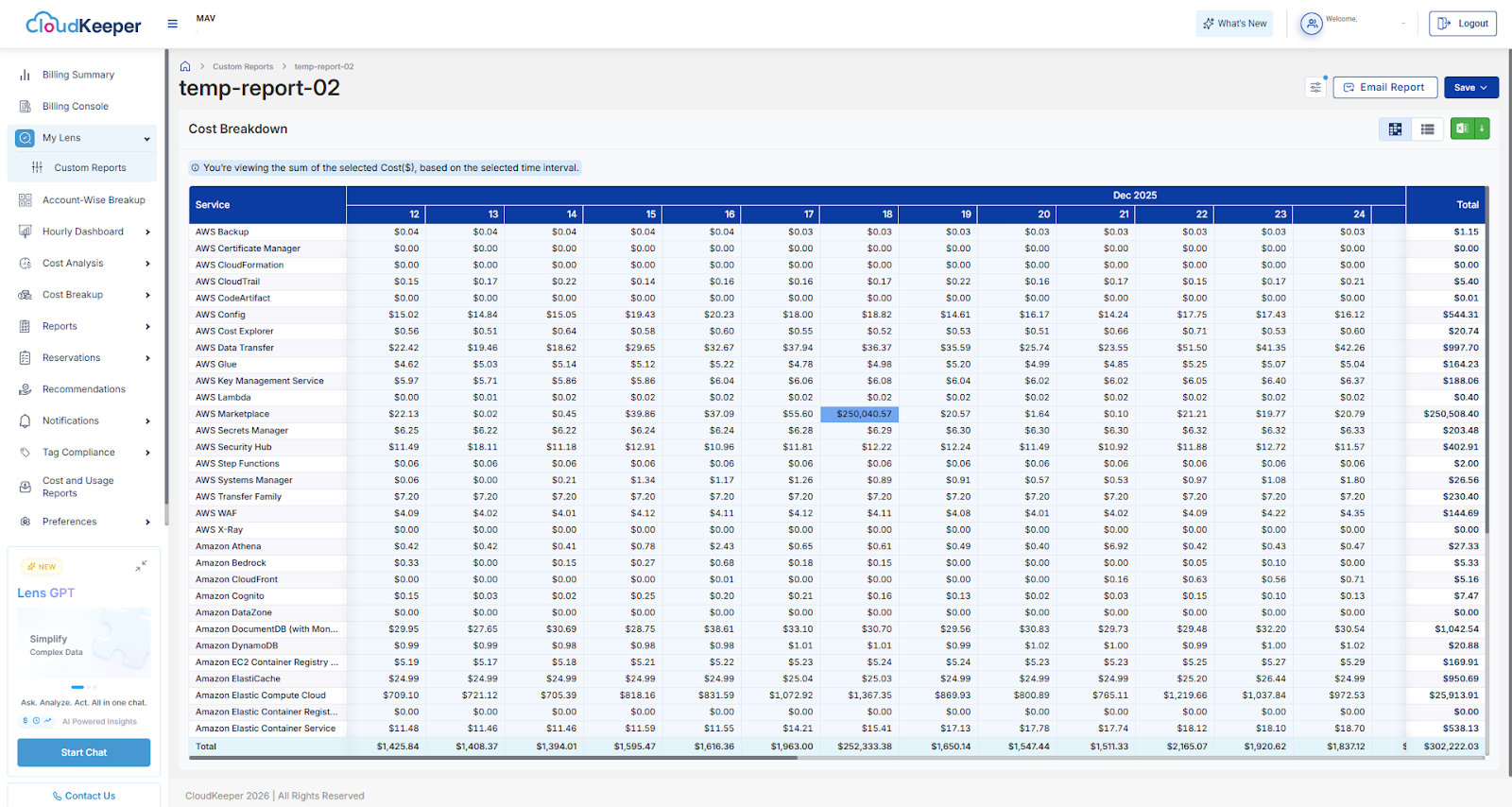Viewport: 1512px width, 807px height.
Task: Expand the Notifications submenu arrow
Action: (x=147, y=421)
